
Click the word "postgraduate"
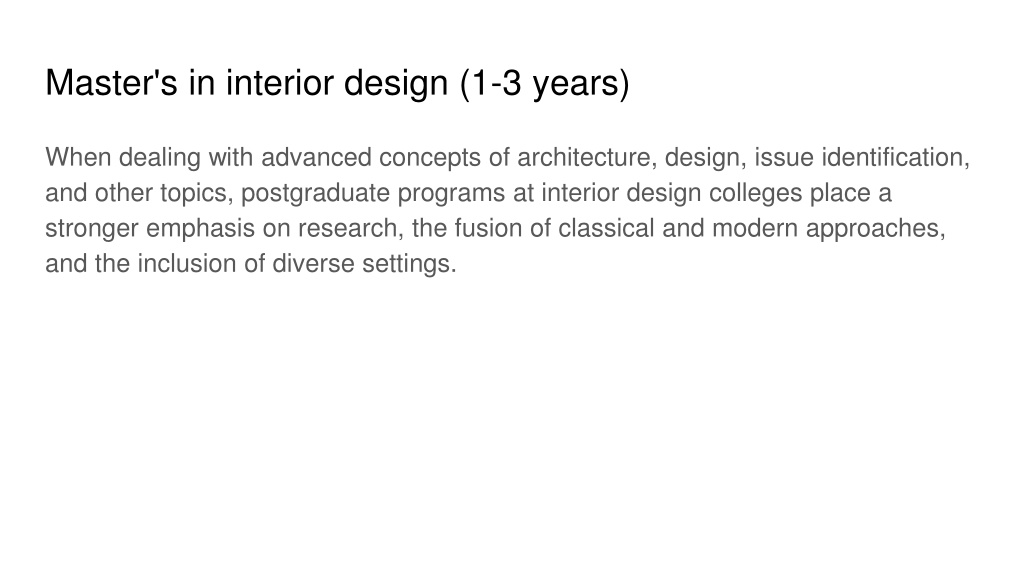click(x=315, y=194)
